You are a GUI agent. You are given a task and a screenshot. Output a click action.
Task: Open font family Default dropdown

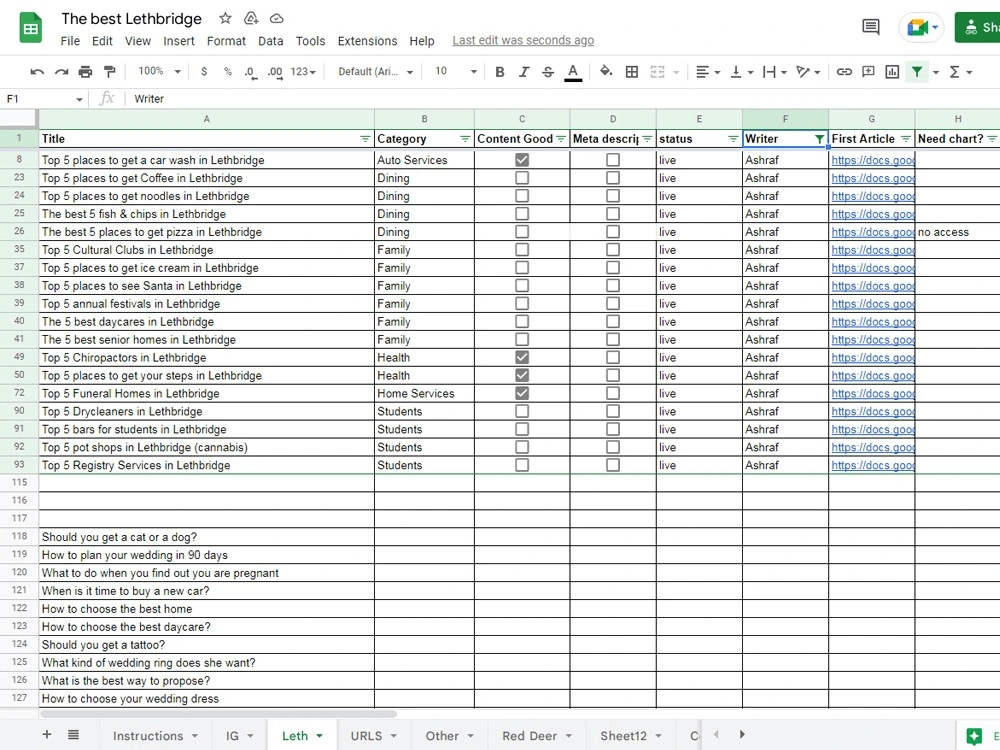click(x=375, y=71)
